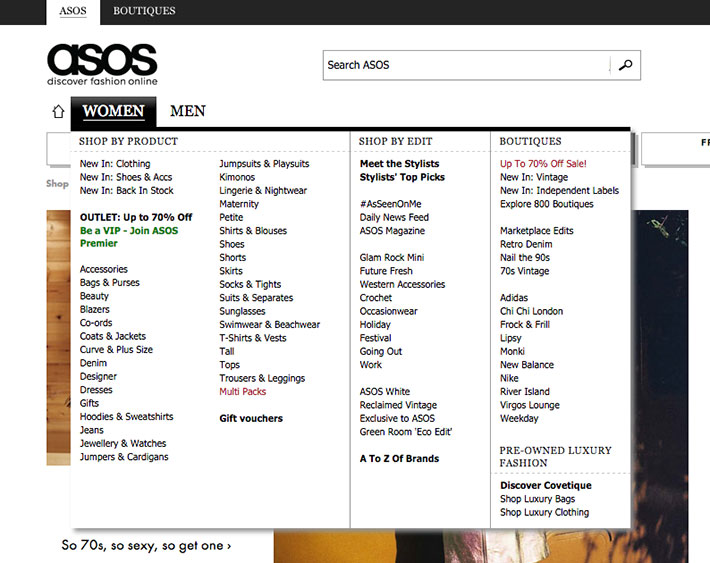The width and height of the screenshot is (710, 563).
Task: Select Socks & Tights
Action: [x=250, y=284]
